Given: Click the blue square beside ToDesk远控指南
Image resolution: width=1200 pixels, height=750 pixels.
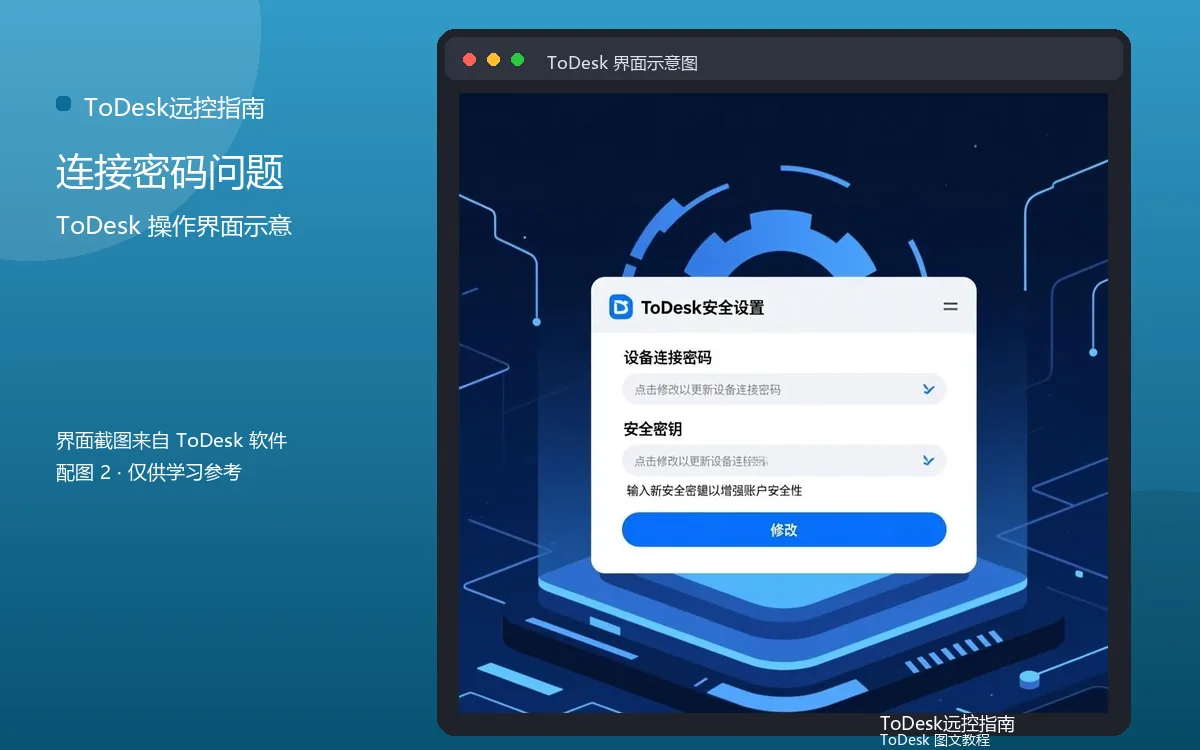Looking at the screenshot, I should pyautogui.click(x=63, y=104).
